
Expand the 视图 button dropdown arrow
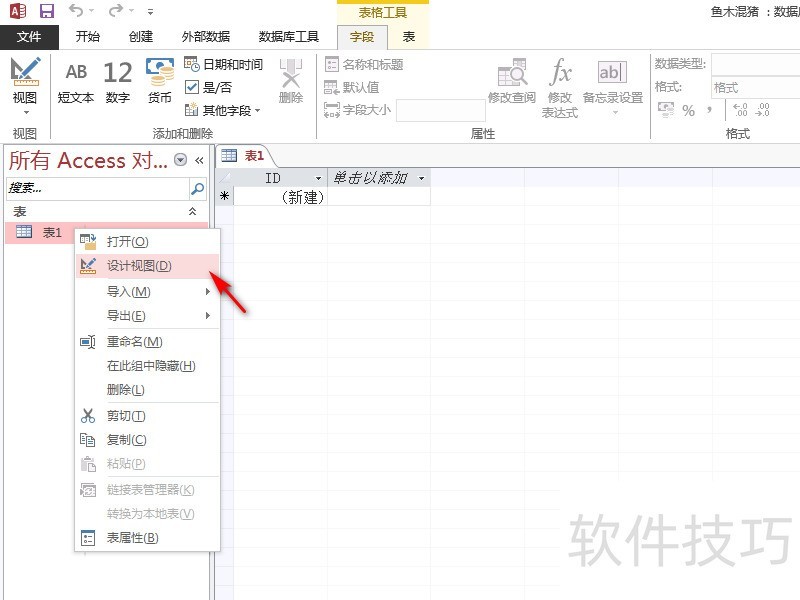tap(26, 112)
